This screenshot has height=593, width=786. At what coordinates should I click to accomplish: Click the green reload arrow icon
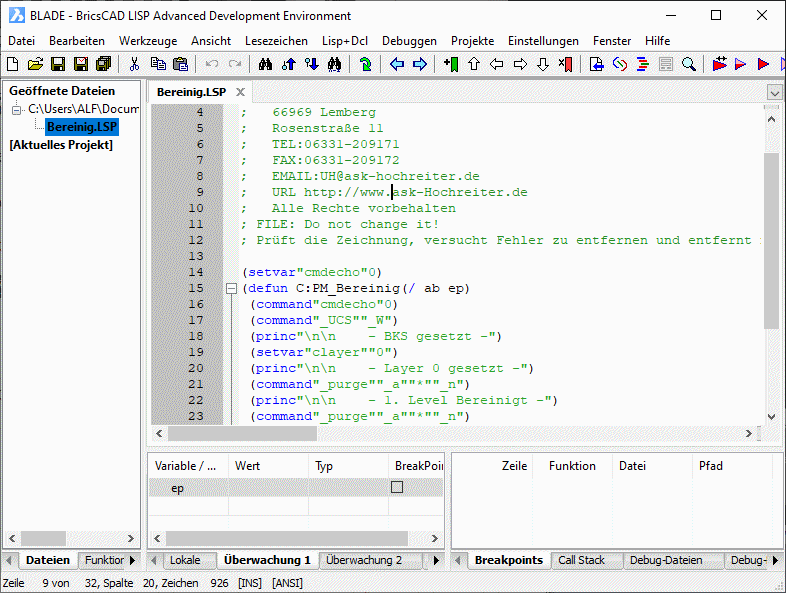tap(365, 64)
